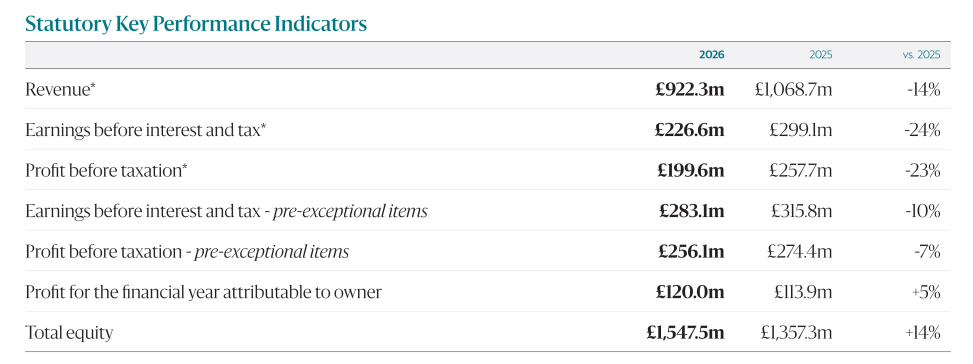Click the £274.4m 2025 pre-exceptional profit
Image resolution: width=973 pixels, height=364 pixels.
point(800,252)
